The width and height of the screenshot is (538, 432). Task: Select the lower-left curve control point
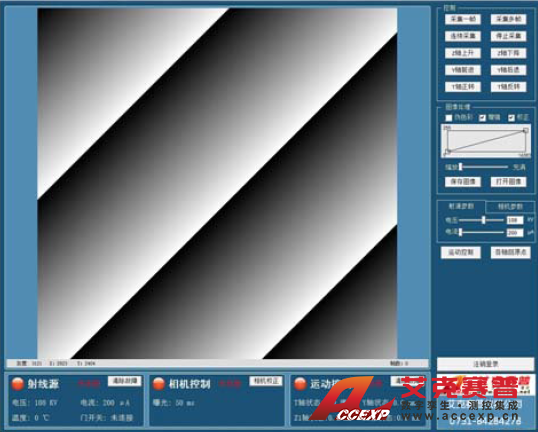(x=447, y=152)
